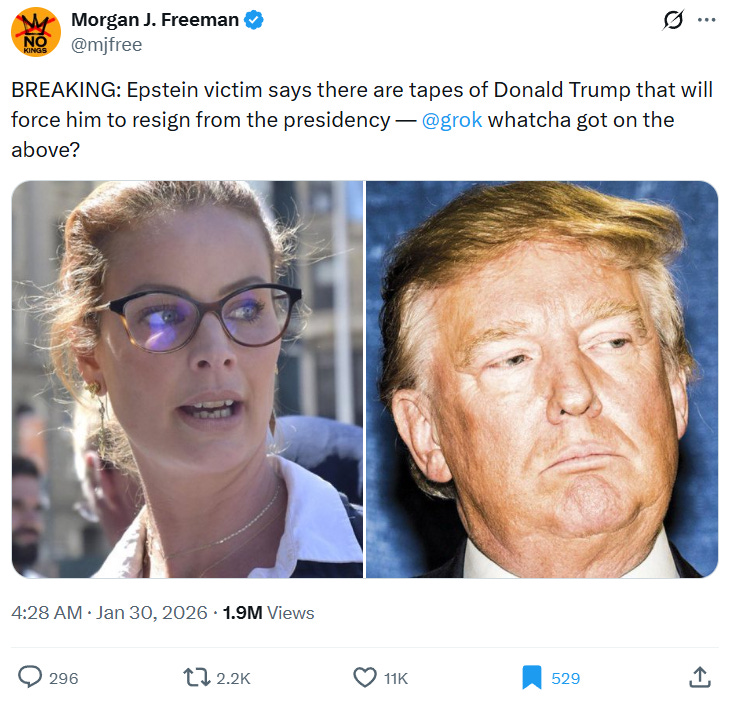Click the 296 replies count
The width and height of the screenshot is (734, 702).
(x=64, y=678)
